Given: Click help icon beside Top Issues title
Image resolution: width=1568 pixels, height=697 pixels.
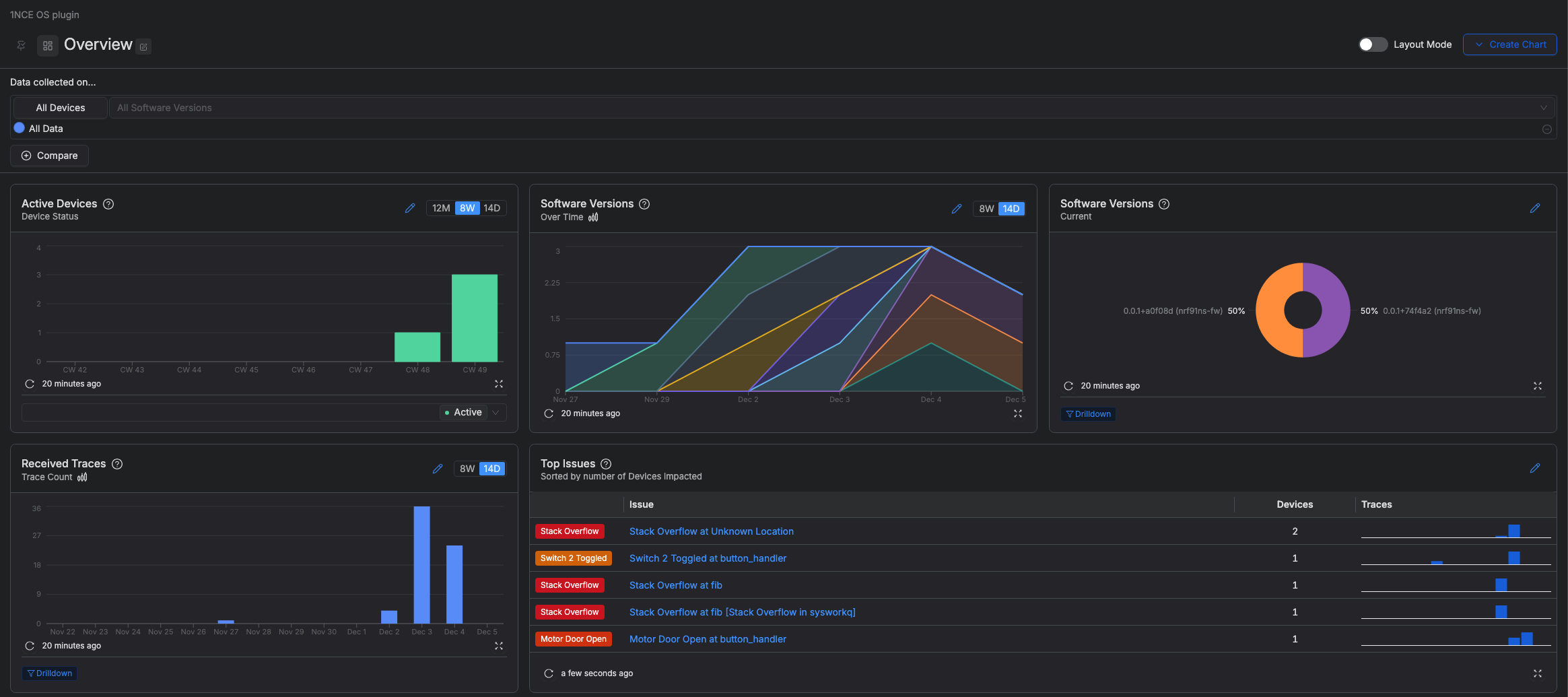Looking at the screenshot, I should (x=605, y=464).
